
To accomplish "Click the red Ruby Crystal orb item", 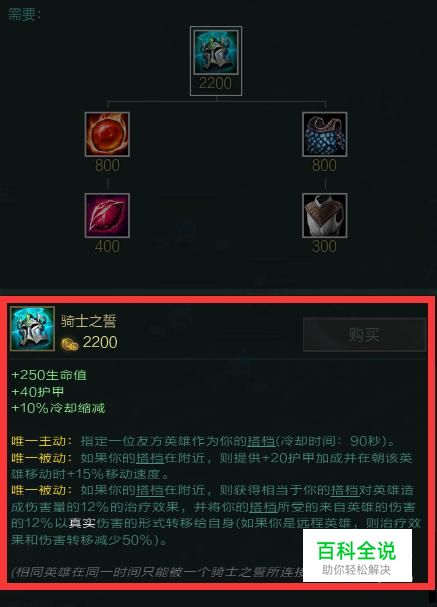I will [x=107, y=134].
